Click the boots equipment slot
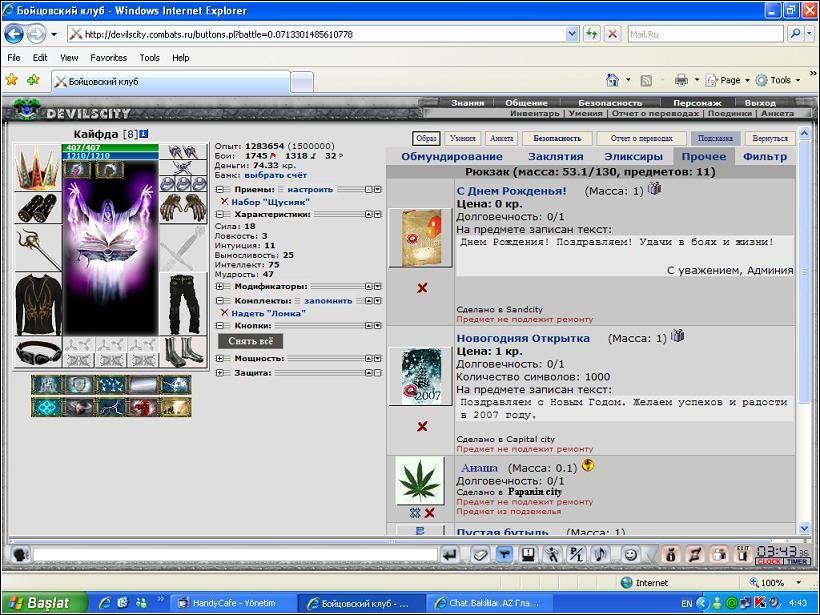The image size is (820, 615). [183, 352]
